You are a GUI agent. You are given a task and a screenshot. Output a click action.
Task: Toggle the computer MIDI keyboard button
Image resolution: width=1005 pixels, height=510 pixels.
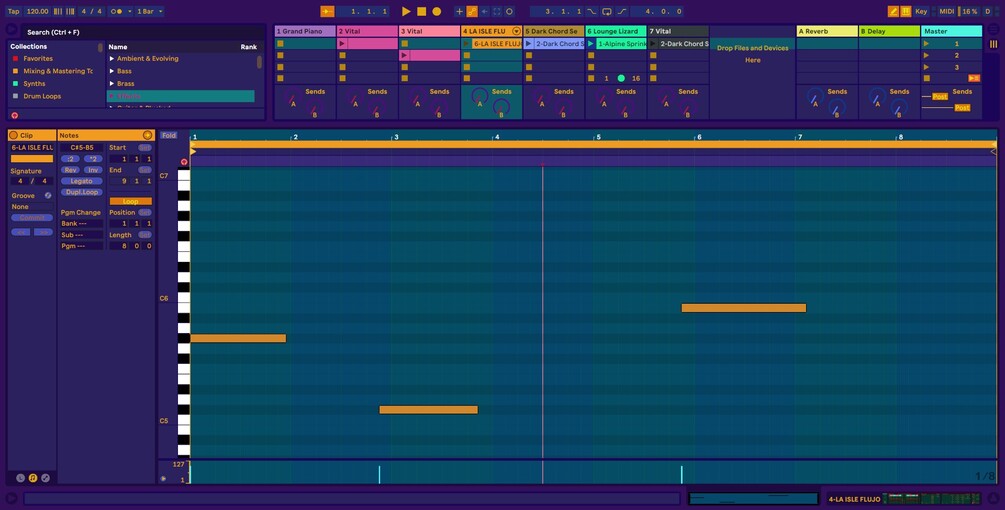coord(906,12)
